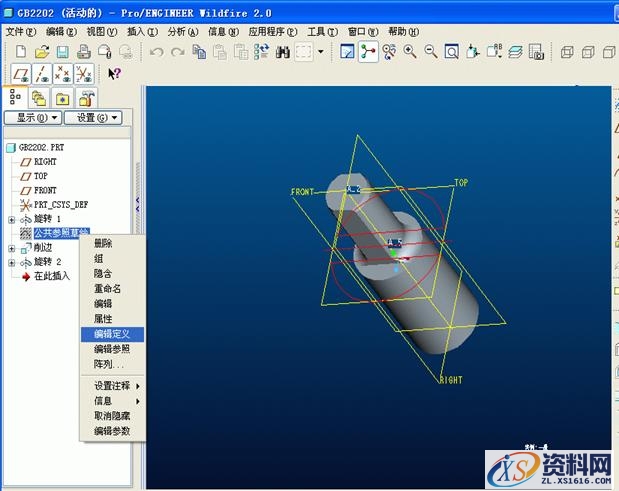619x491 pixels.
Task: Expand the 旋转 2 tree node
Action: click(11, 262)
